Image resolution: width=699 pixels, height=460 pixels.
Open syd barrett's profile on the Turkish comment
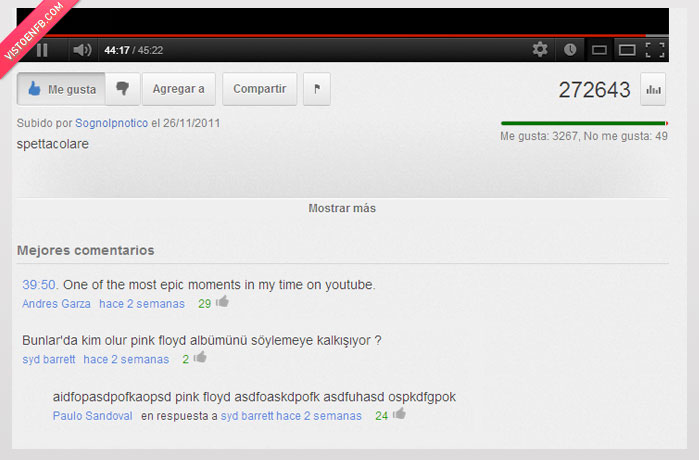click(49, 359)
